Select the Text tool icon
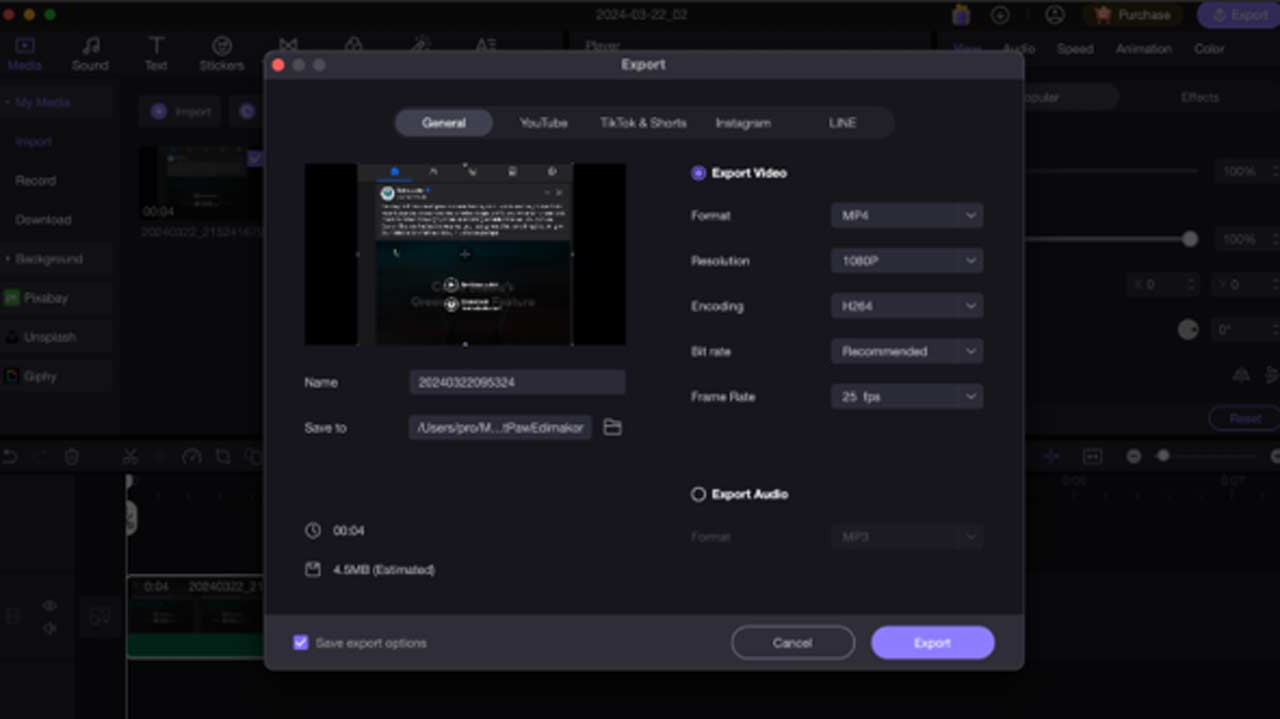This screenshot has width=1280, height=719. point(156,46)
